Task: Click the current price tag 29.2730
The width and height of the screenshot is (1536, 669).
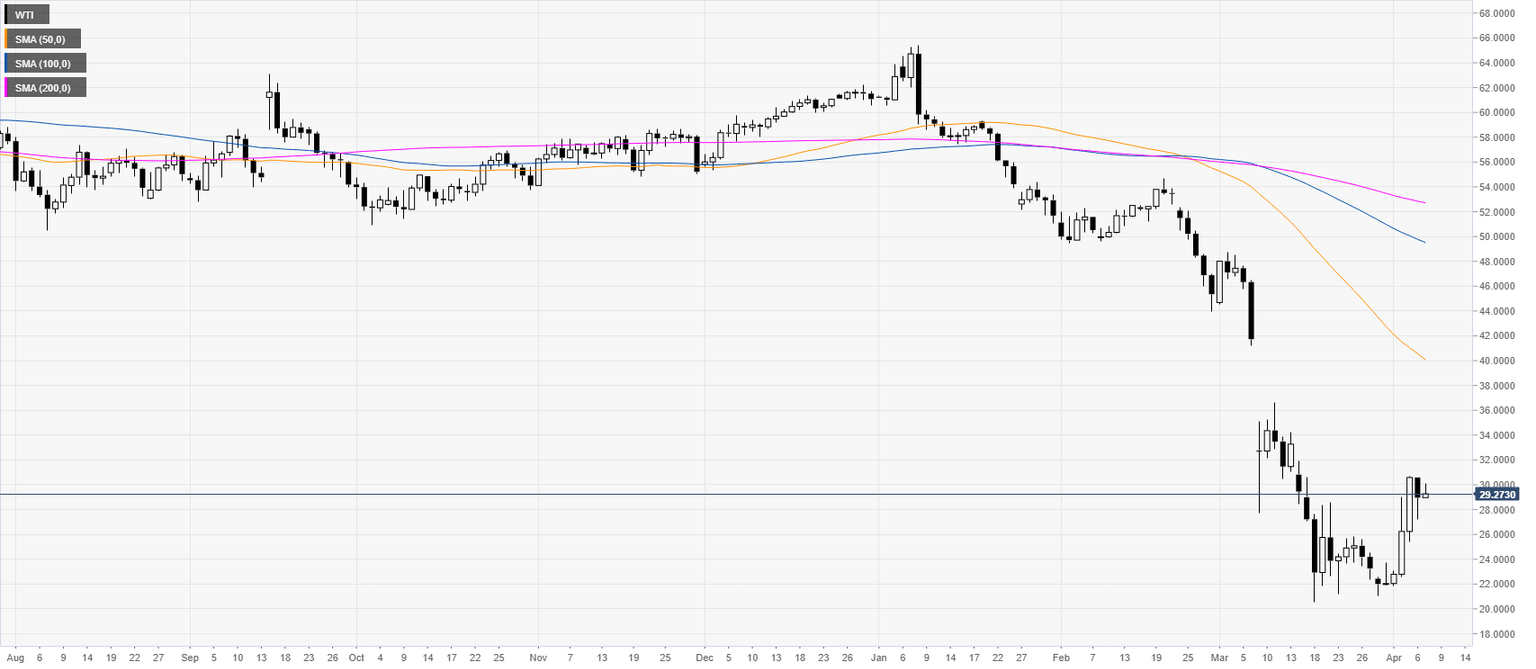Action: (1497, 494)
